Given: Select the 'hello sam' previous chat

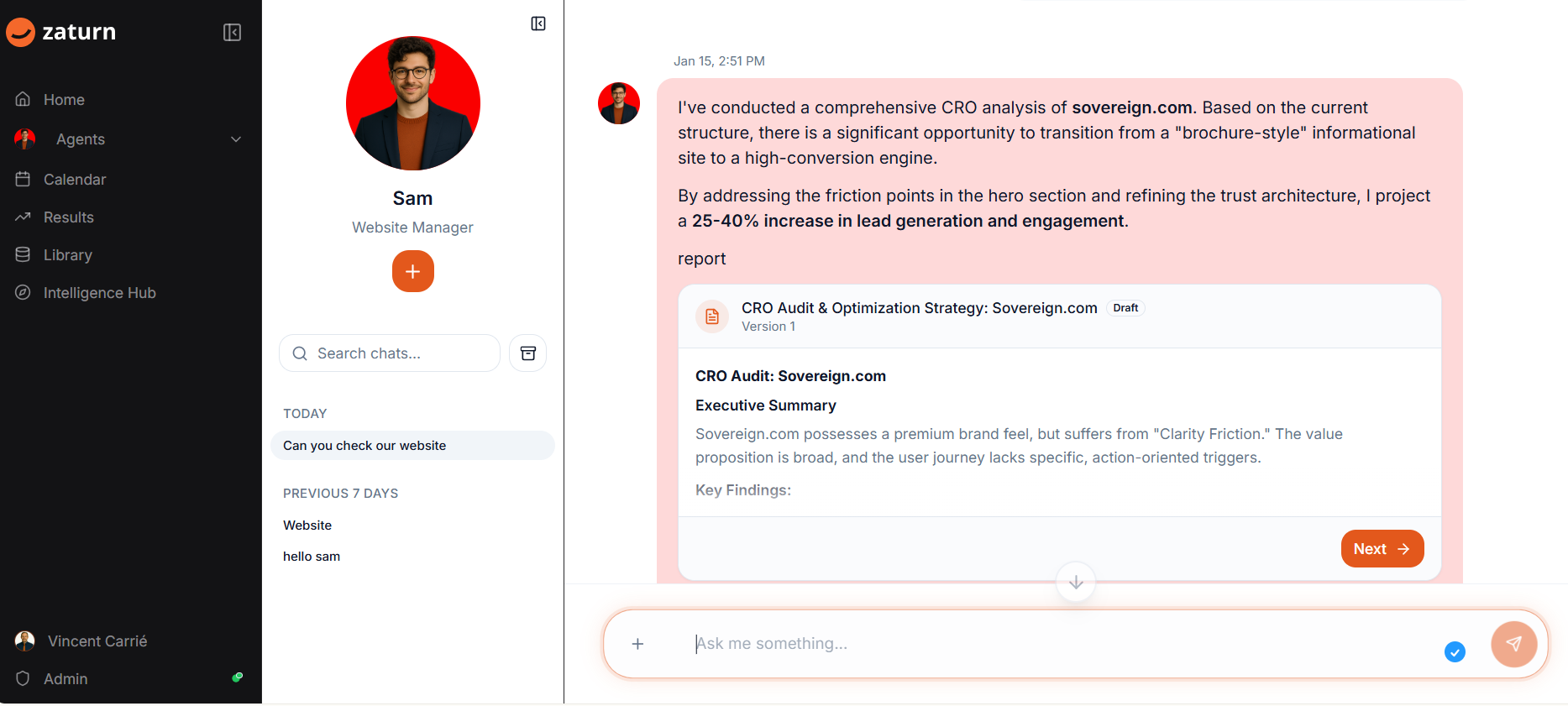Looking at the screenshot, I should coord(312,557).
